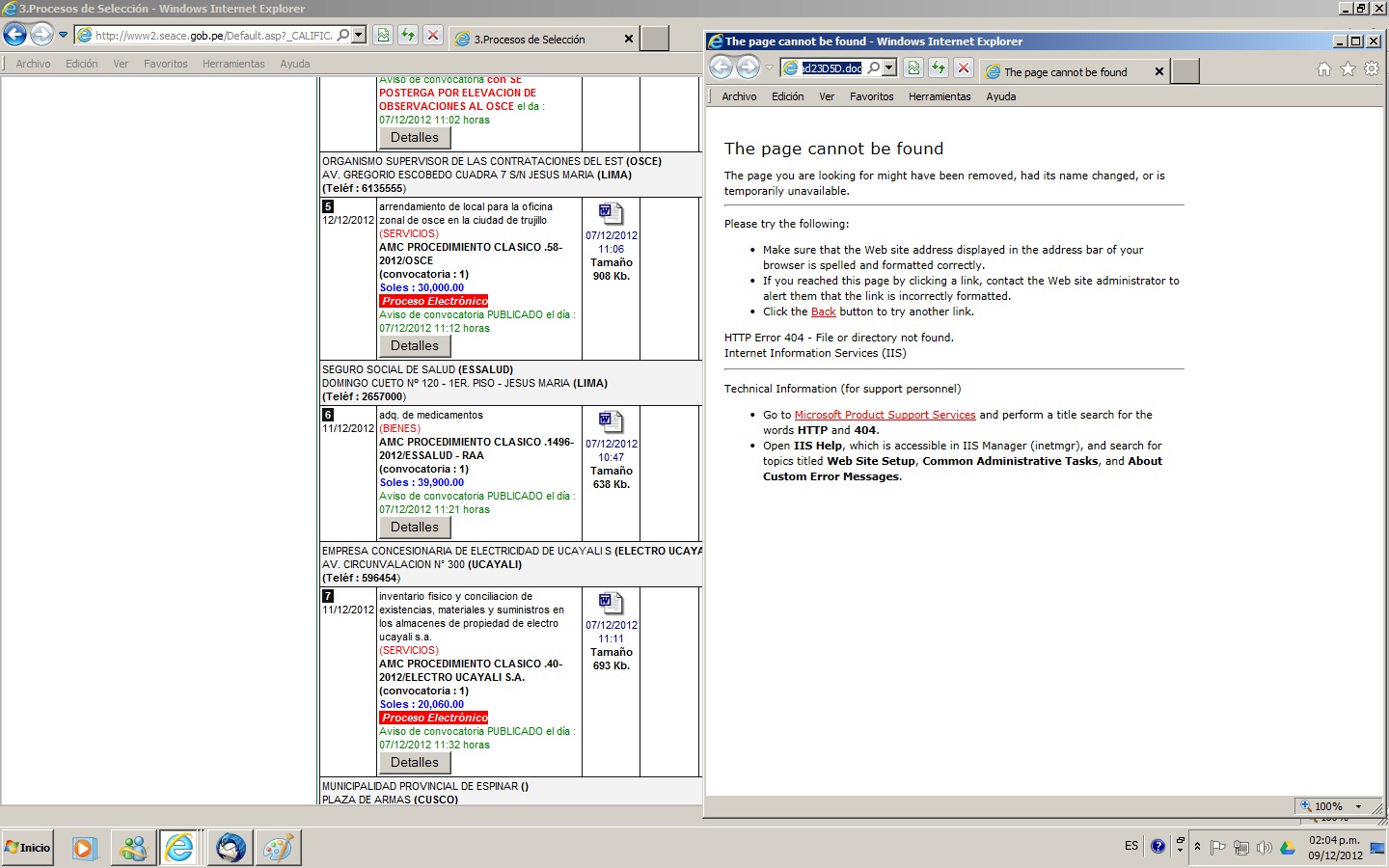Expand the recent pages dropdown in page-not-found window

769,68
